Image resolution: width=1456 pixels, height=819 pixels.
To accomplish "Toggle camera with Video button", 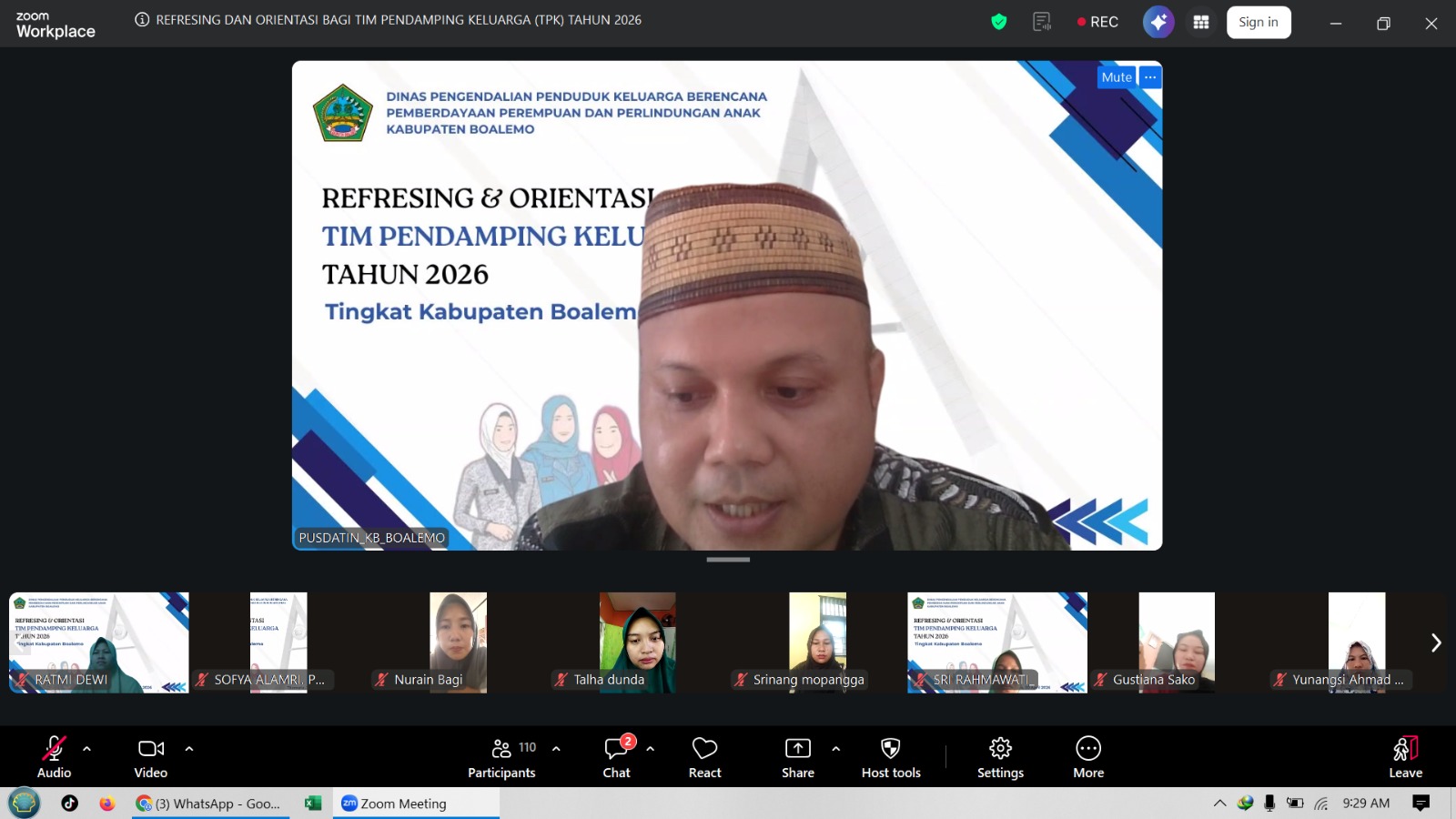I will 151,757.
